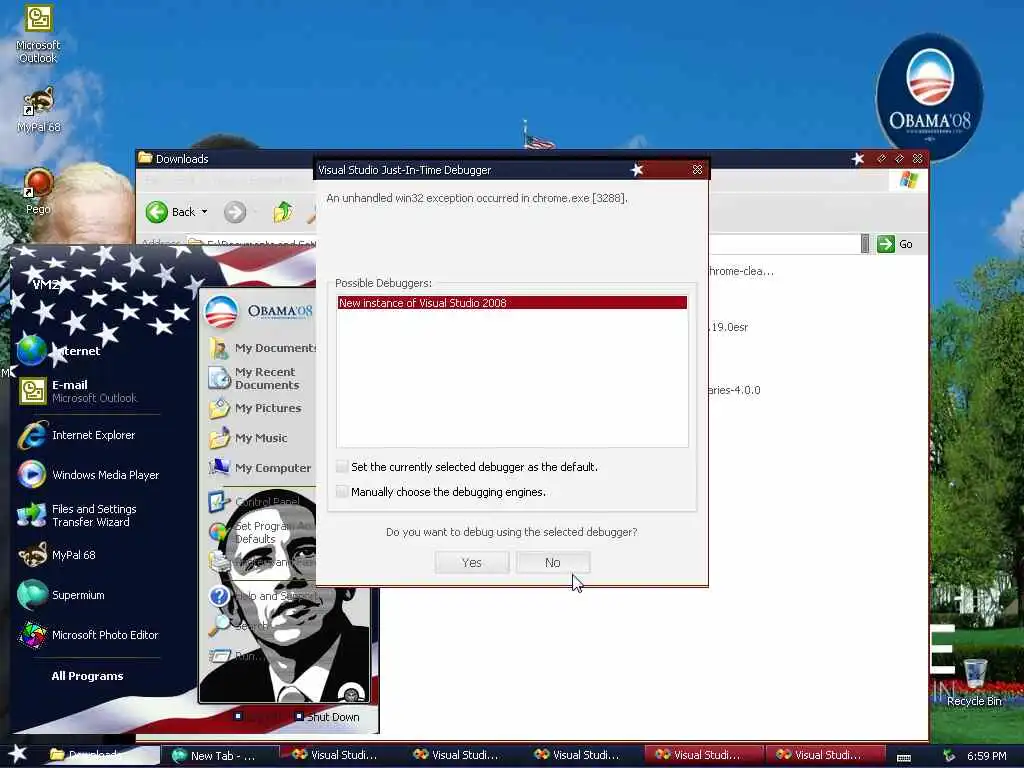
Task: Click the star icon in debugger title bar
Action: (637, 170)
